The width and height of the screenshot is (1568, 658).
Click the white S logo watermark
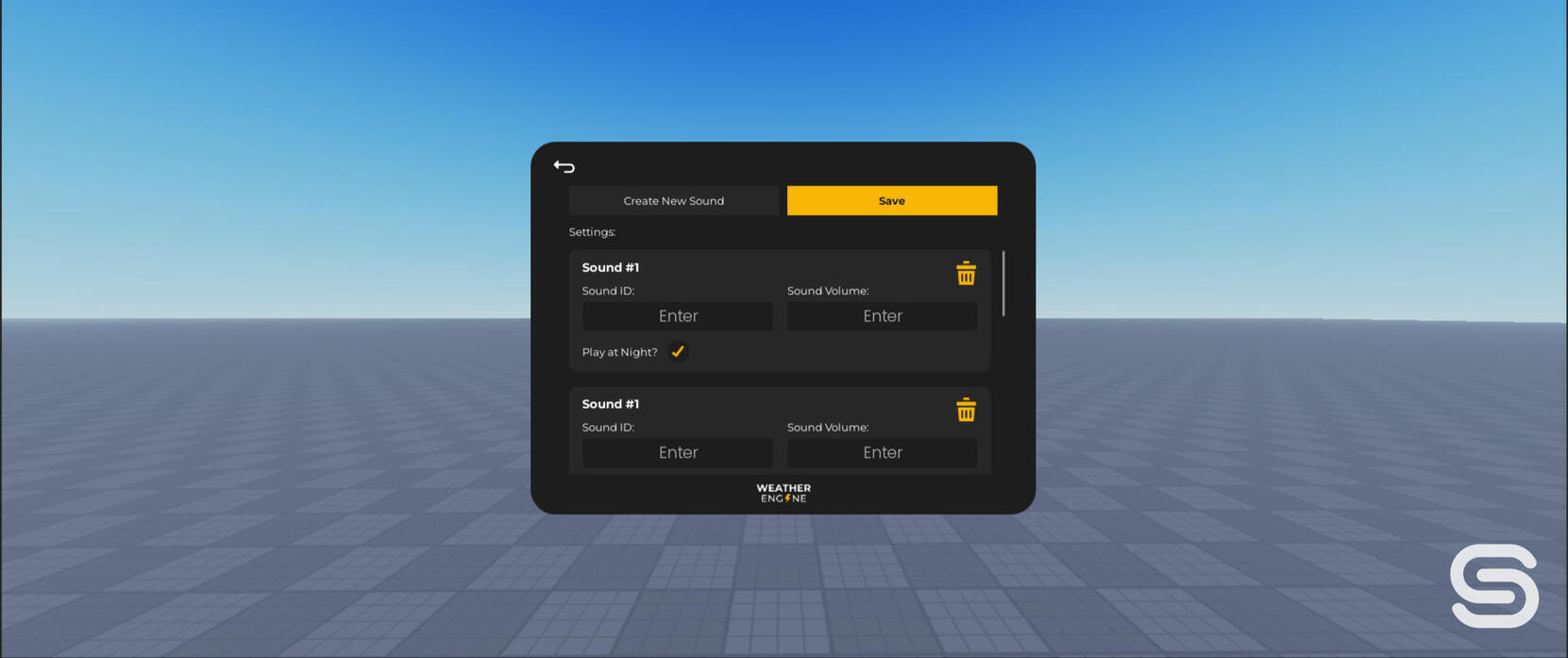[x=1493, y=585]
